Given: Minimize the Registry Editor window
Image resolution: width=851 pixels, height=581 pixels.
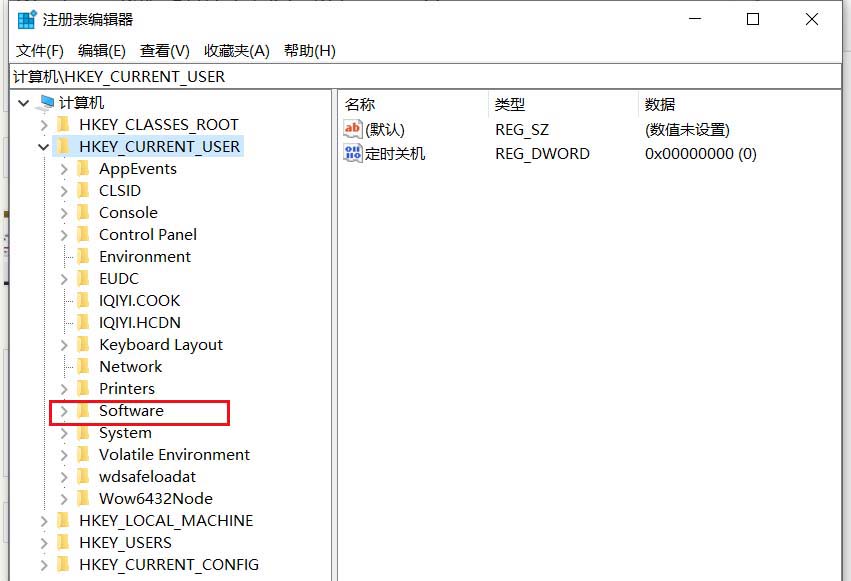Looking at the screenshot, I should 695,20.
